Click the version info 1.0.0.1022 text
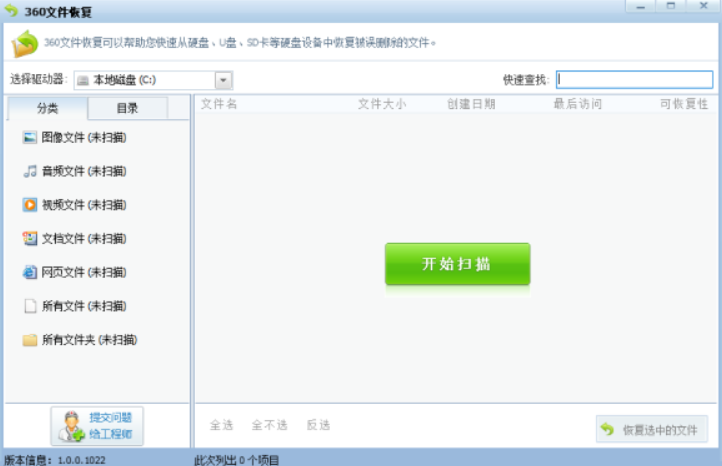Viewport: 722px width, 466px height. tap(55, 460)
